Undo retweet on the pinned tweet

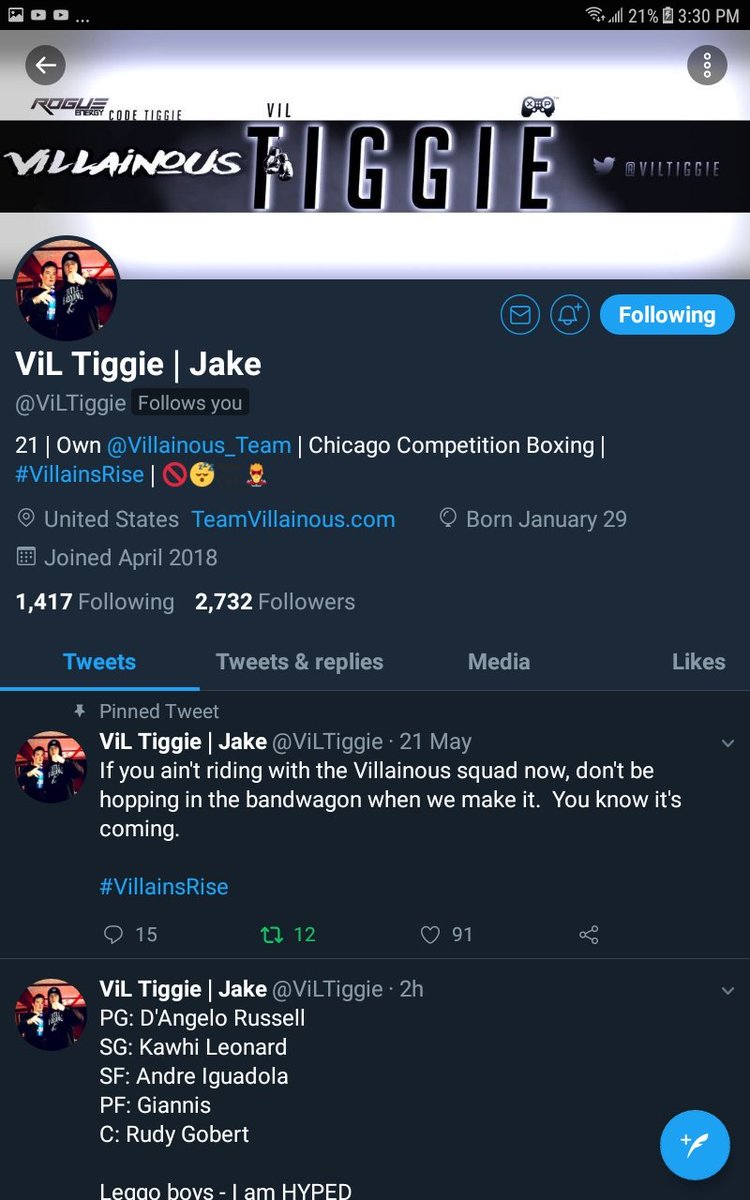click(x=288, y=934)
